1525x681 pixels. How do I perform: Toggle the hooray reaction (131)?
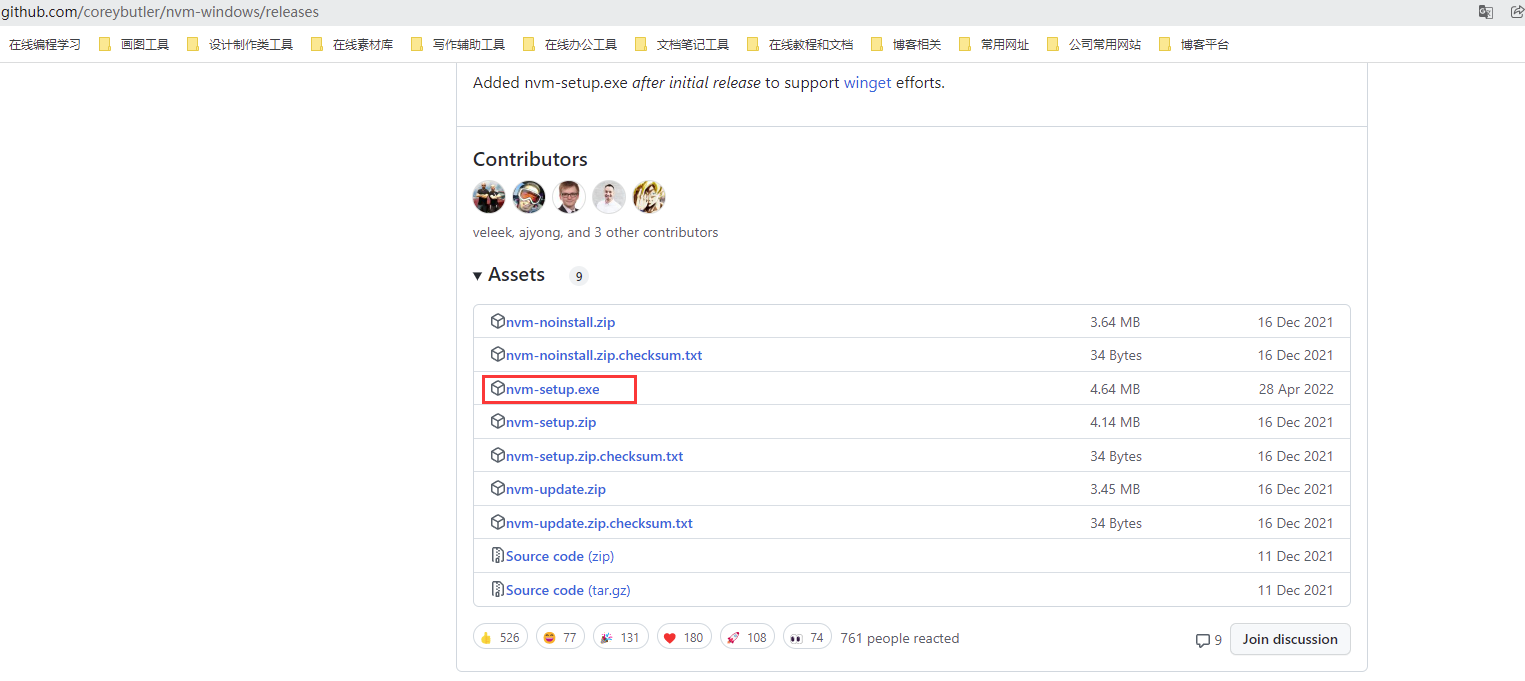[x=620, y=637]
